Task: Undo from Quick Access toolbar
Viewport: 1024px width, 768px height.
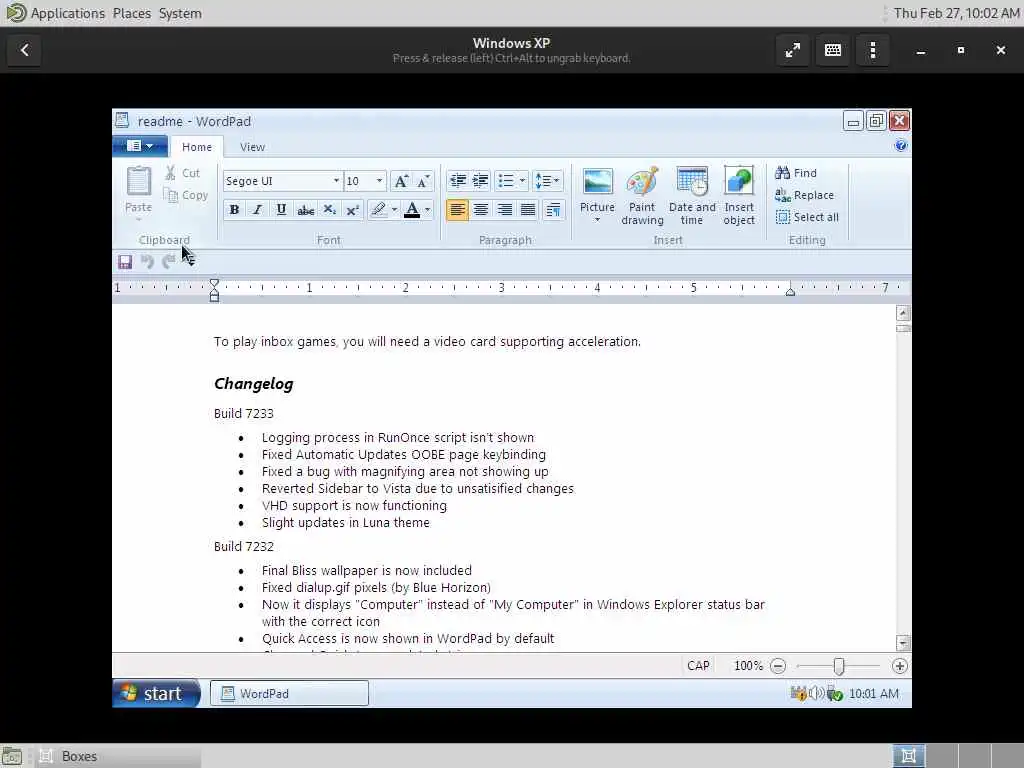Action: [x=147, y=263]
